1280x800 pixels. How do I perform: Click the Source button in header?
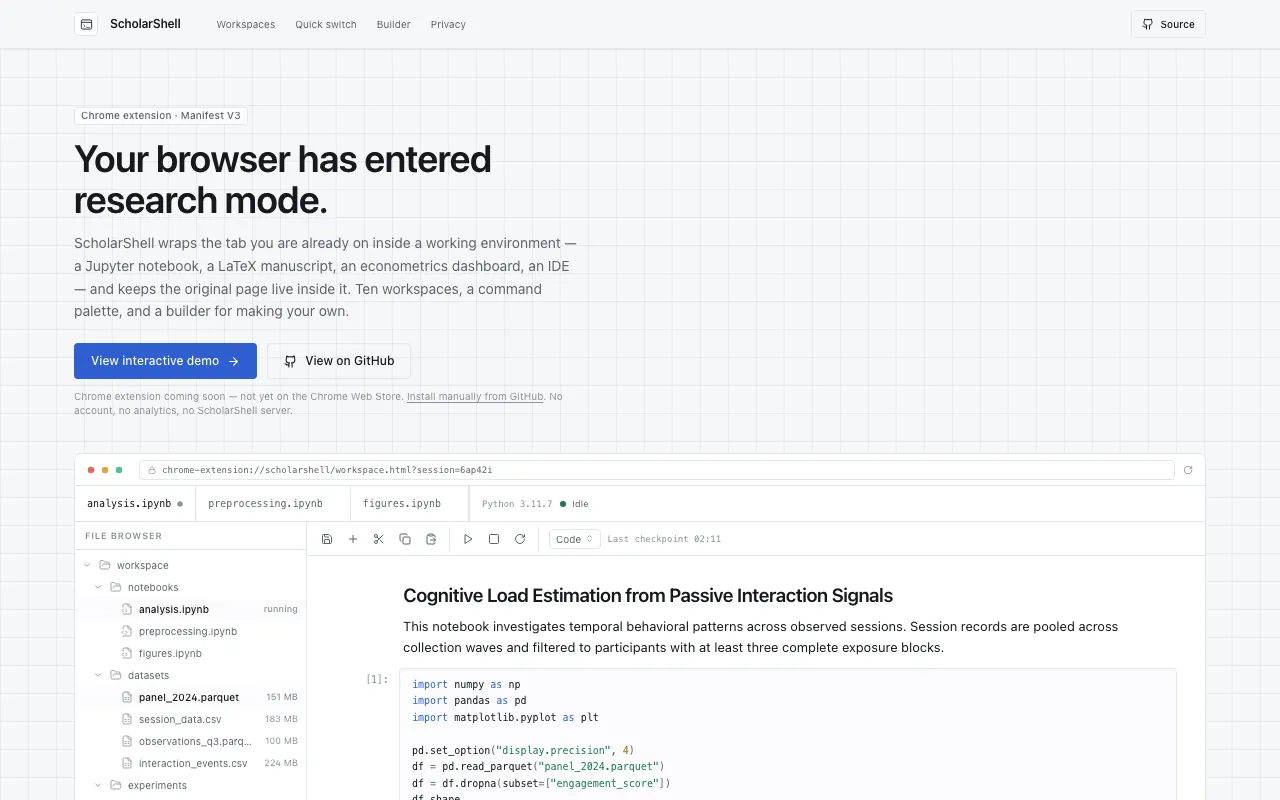1168,24
